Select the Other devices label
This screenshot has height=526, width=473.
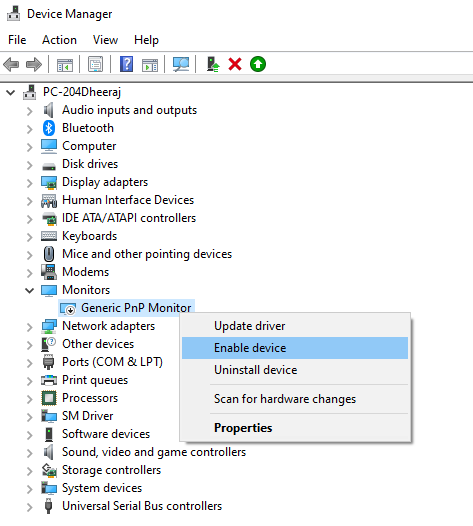pos(98,344)
